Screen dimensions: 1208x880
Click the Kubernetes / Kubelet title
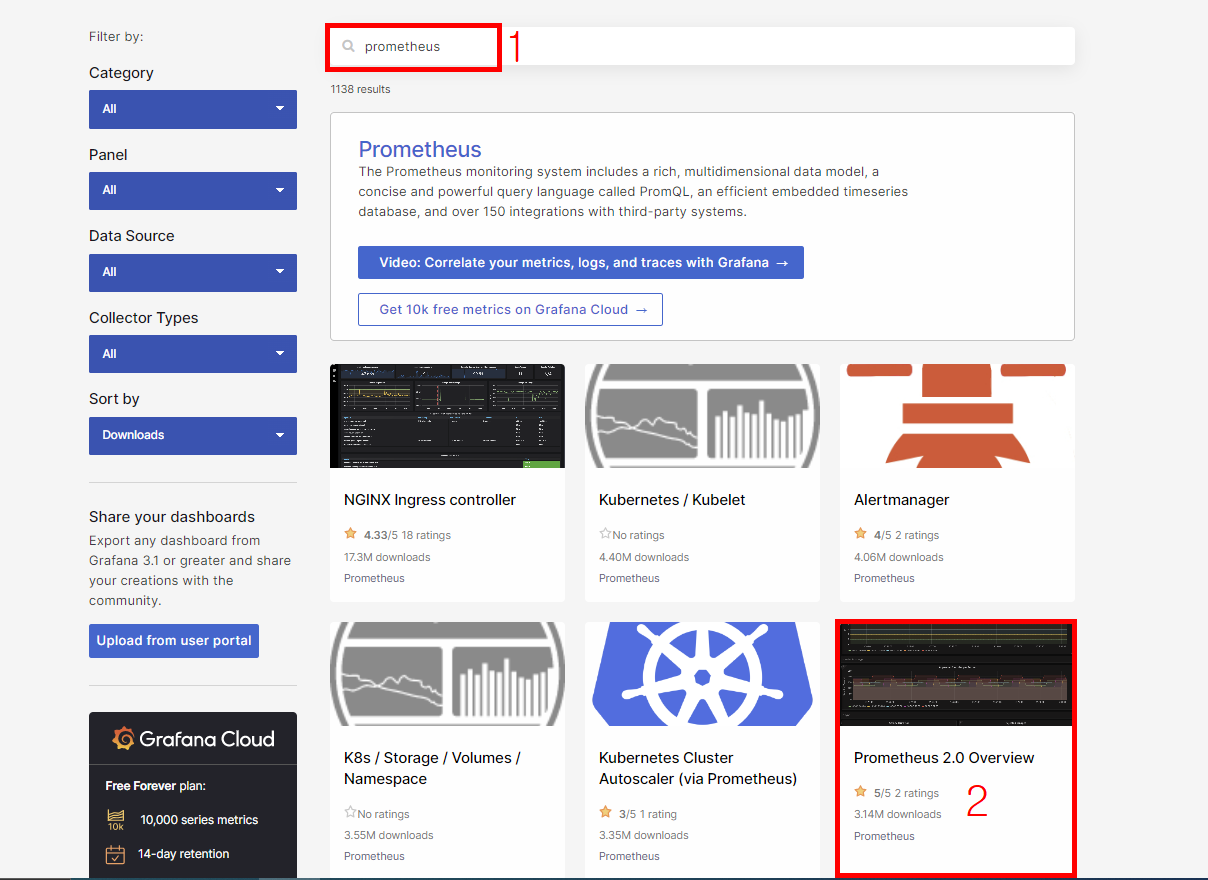tap(672, 500)
